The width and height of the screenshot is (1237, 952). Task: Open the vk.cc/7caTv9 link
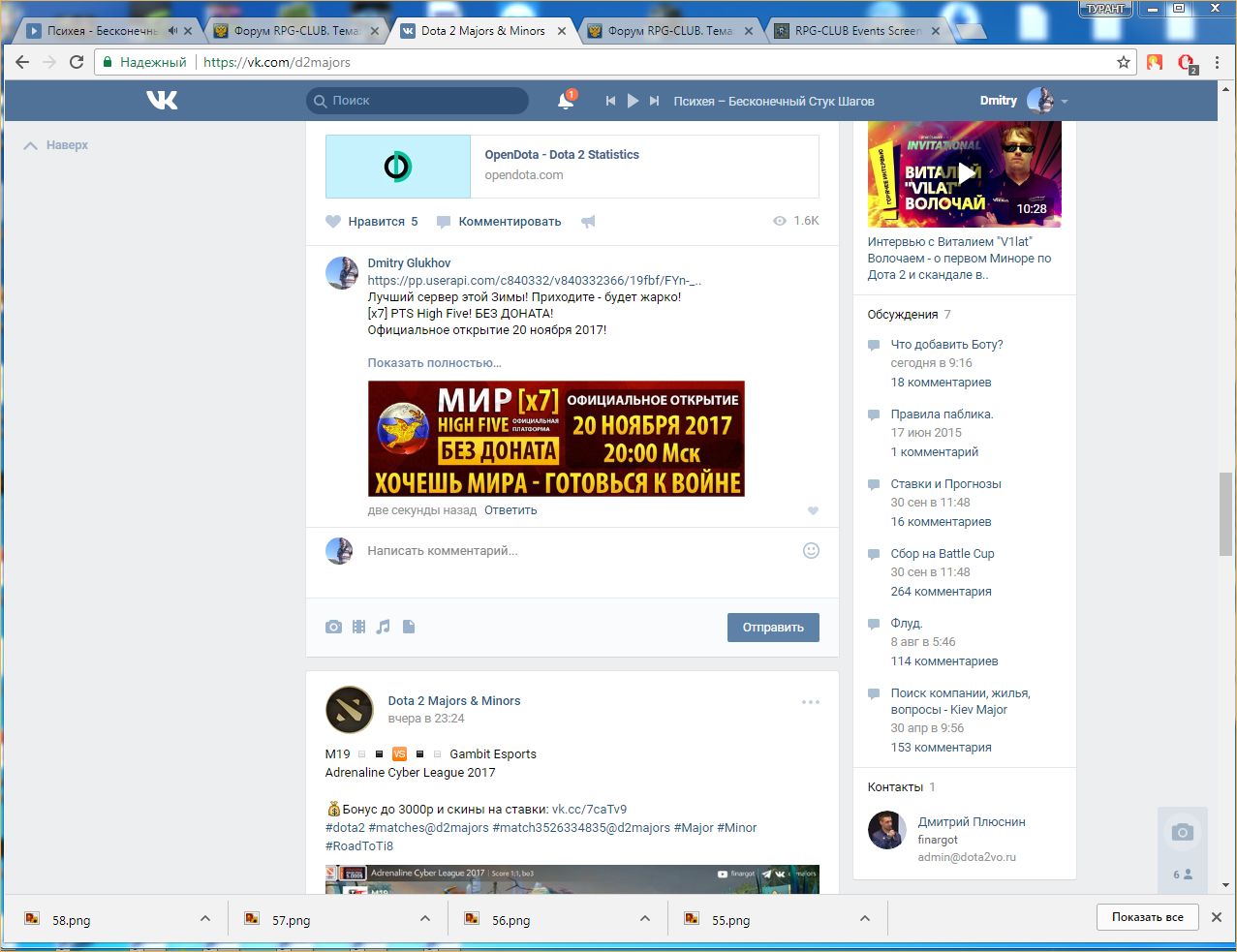589,809
